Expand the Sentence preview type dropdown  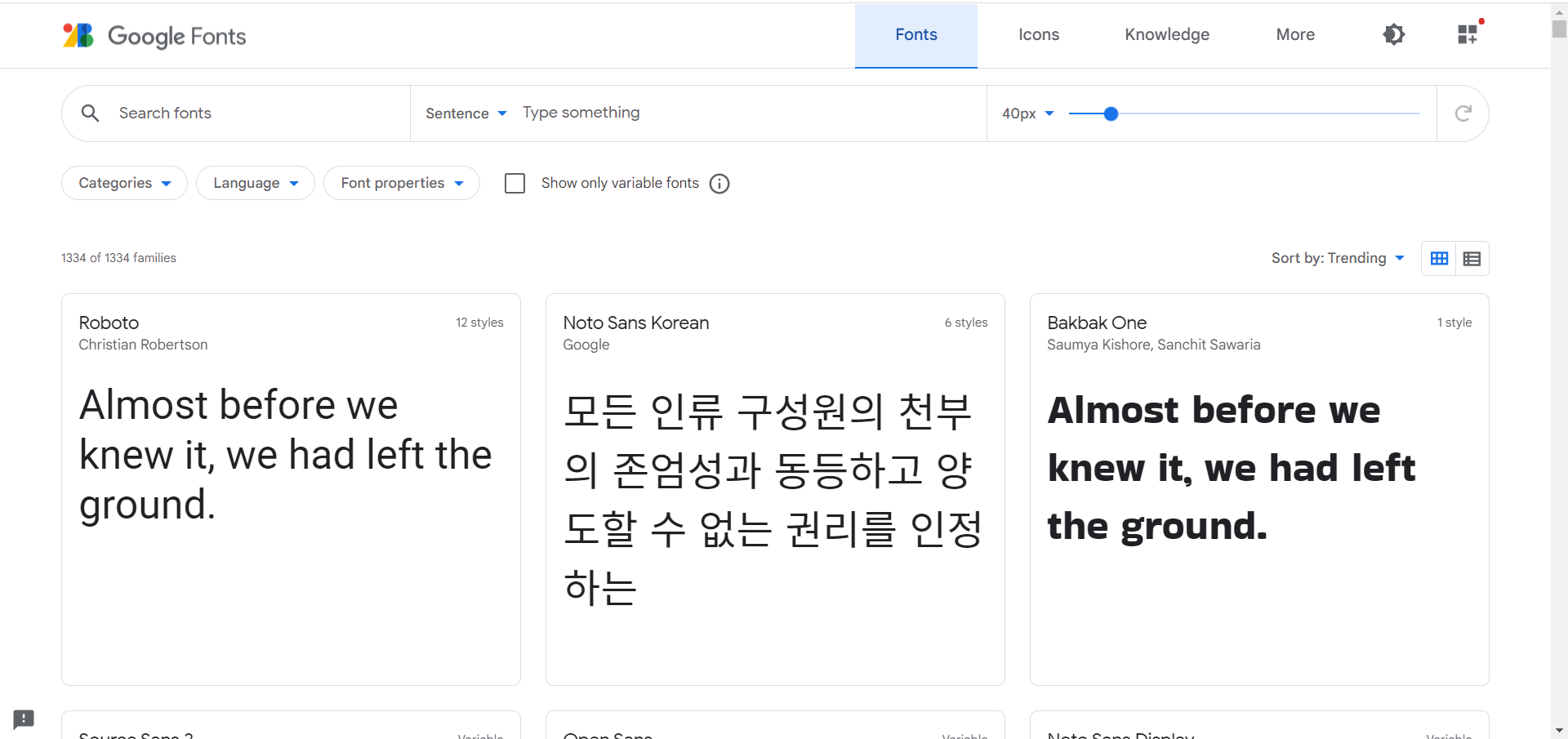(x=465, y=114)
